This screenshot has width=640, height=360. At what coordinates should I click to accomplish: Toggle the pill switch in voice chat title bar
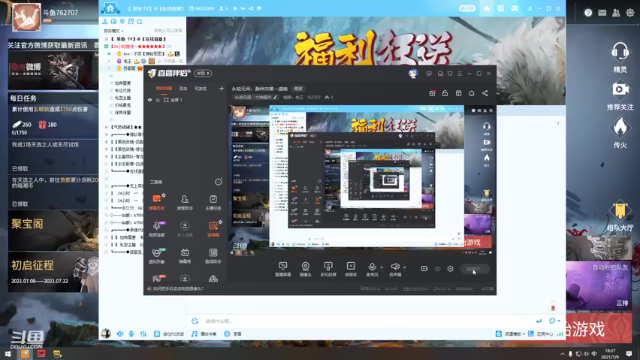467,9
